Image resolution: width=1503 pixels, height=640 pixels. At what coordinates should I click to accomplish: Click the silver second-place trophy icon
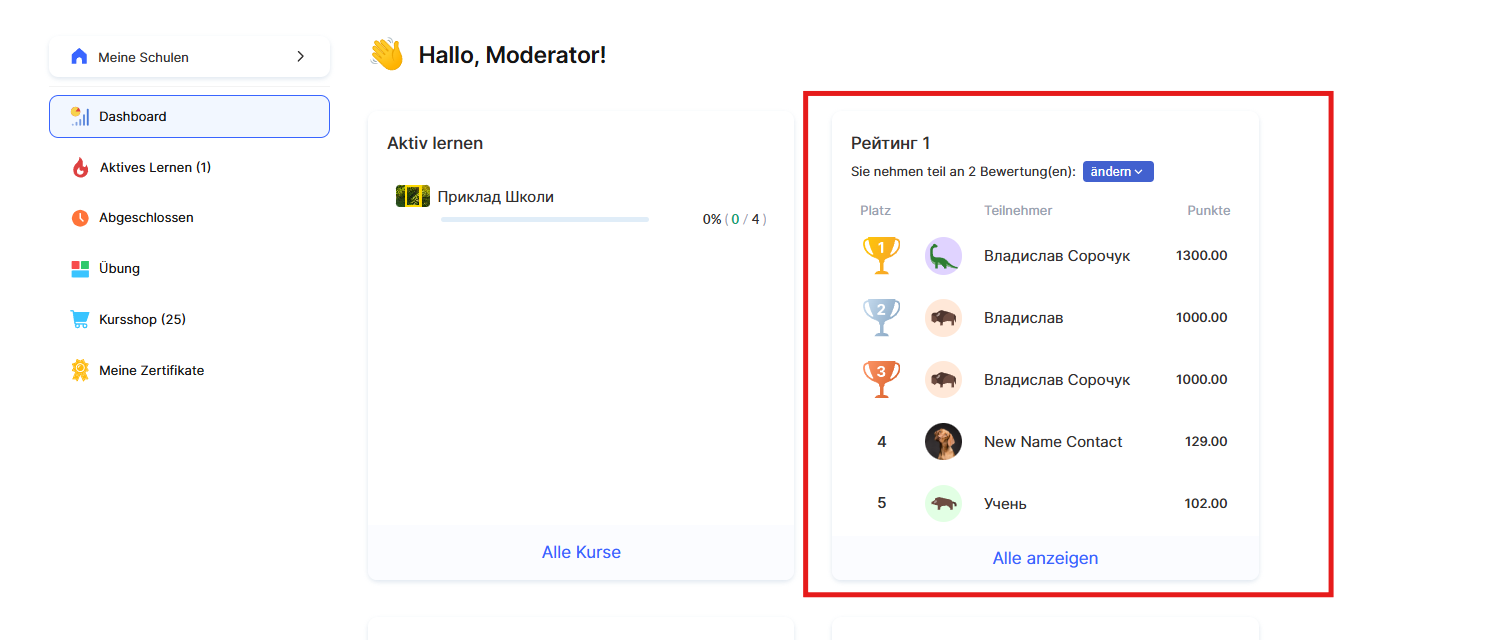point(881,317)
